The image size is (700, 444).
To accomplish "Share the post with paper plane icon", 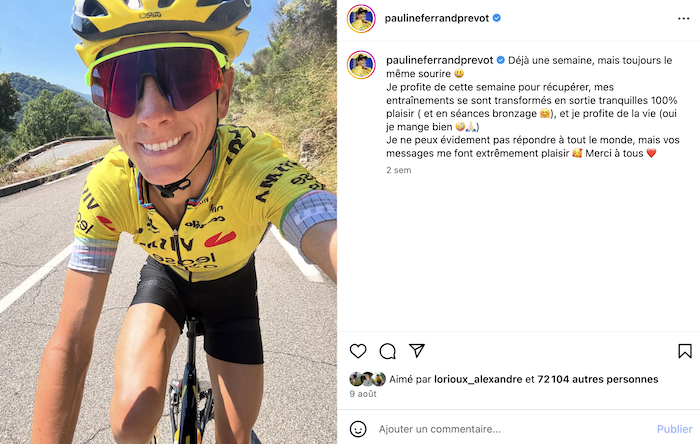I will click(417, 351).
